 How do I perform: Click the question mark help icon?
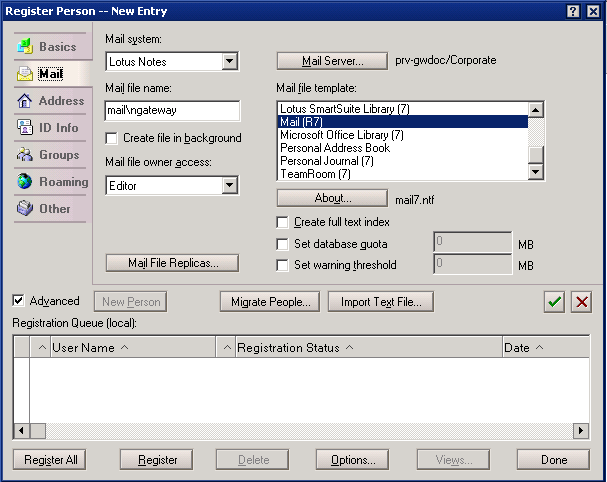573,11
